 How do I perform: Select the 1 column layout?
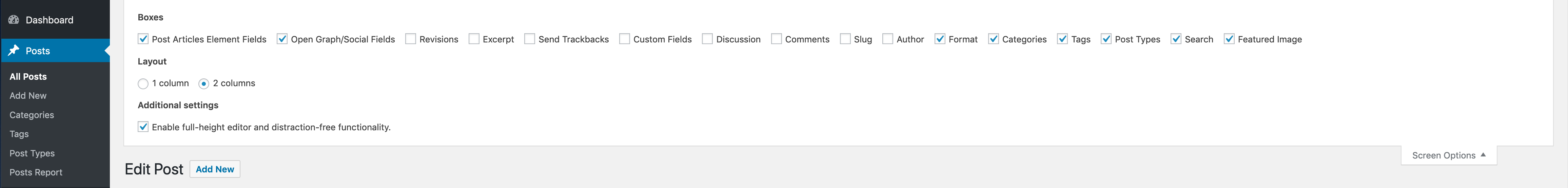pyautogui.click(x=143, y=83)
